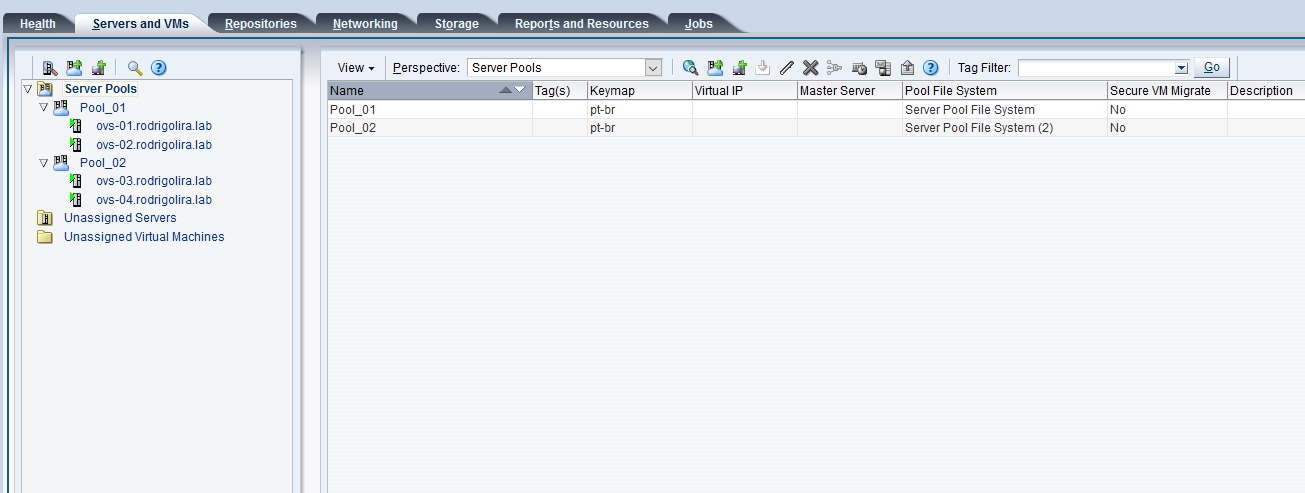Open the Tag Filter dropdown arrow
The image size is (1305, 493).
(1181, 68)
